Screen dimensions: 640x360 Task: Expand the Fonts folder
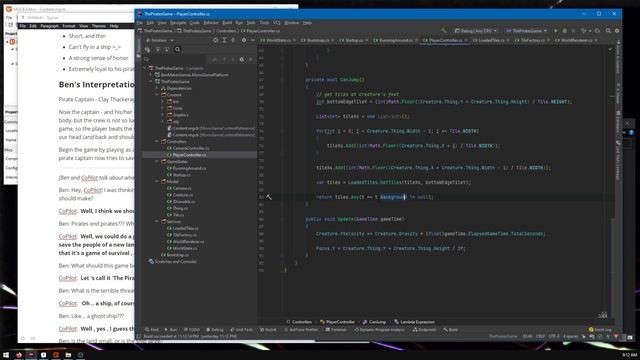[x=163, y=108]
